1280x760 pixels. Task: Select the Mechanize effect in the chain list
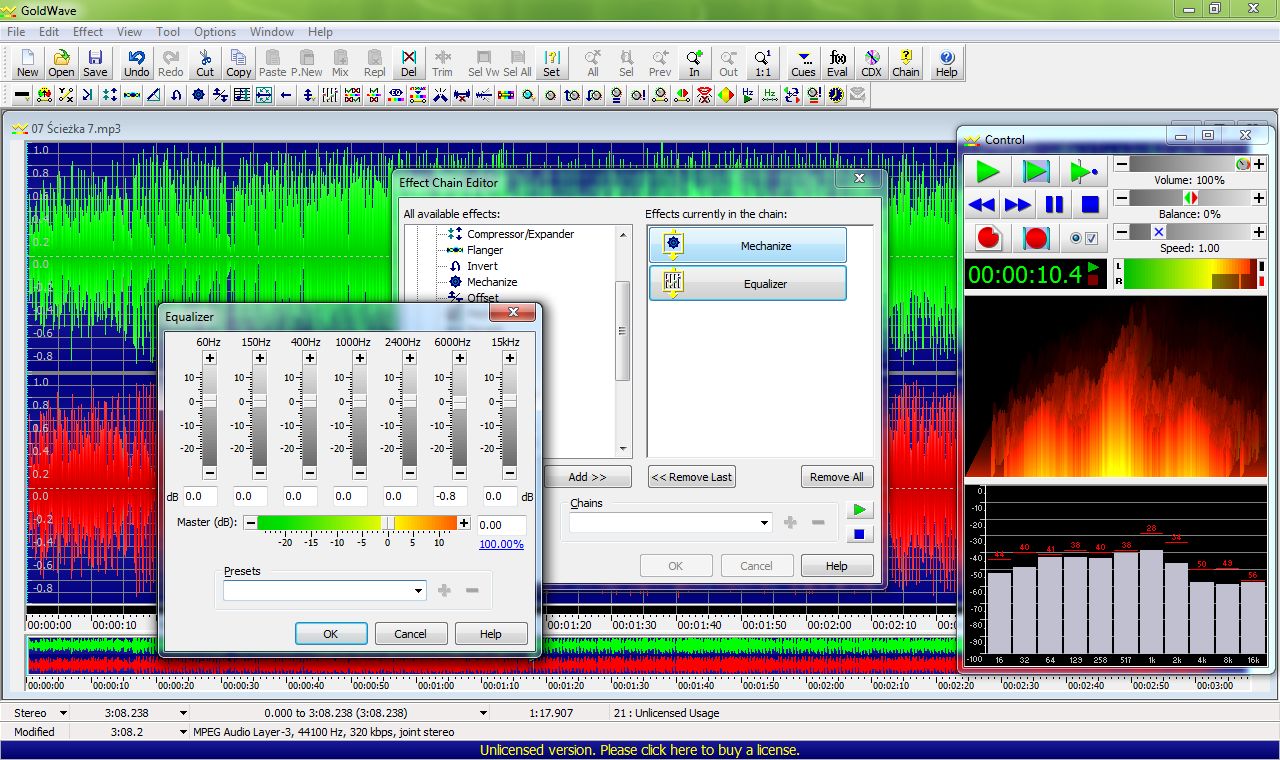748,245
